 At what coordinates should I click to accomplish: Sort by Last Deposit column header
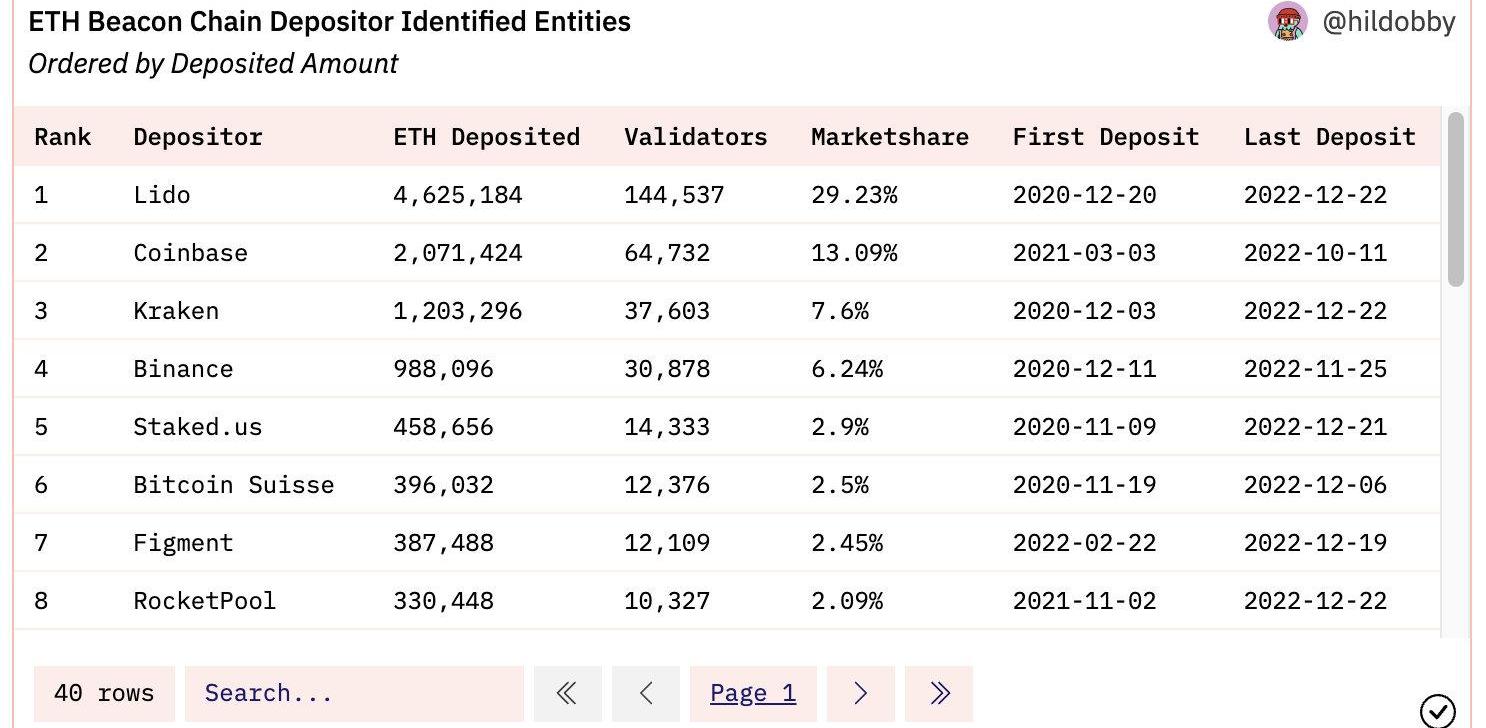tap(1330, 137)
